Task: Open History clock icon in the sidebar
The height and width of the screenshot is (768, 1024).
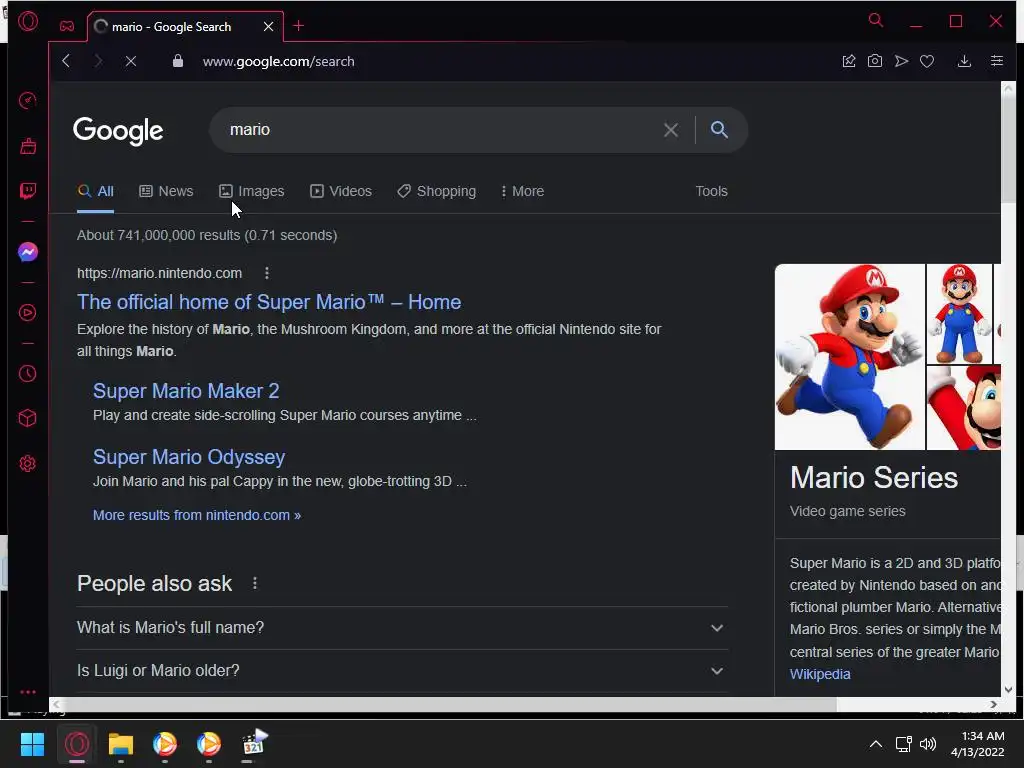Action: click(x=27, y=374)
